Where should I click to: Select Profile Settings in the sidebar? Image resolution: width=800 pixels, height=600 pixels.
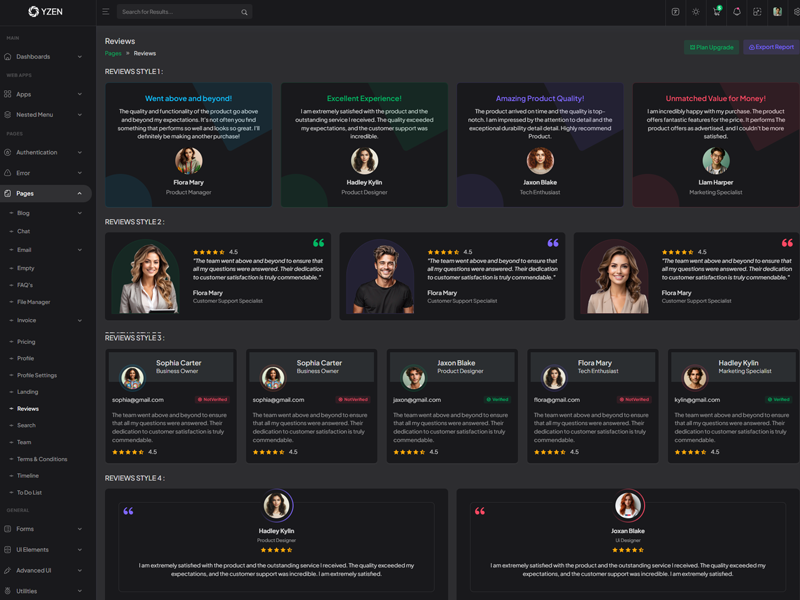(37, 376)
